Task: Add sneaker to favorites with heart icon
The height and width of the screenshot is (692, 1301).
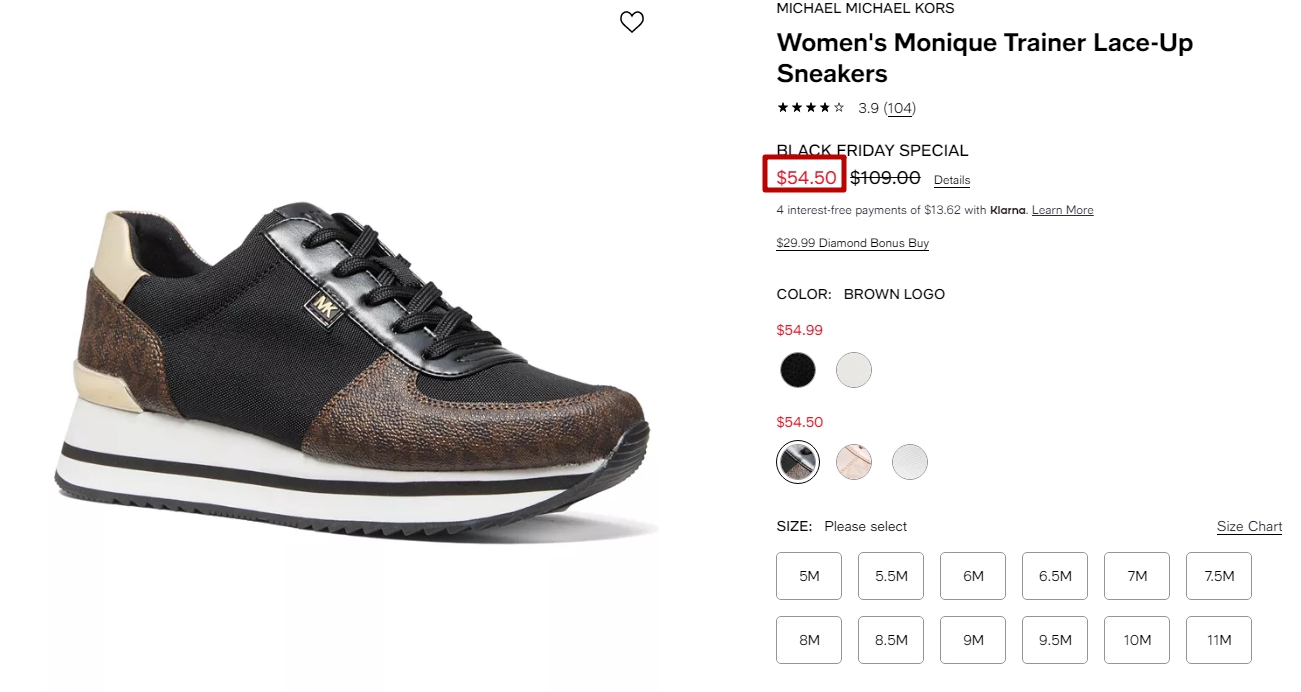Action: [x=632, y=22]
